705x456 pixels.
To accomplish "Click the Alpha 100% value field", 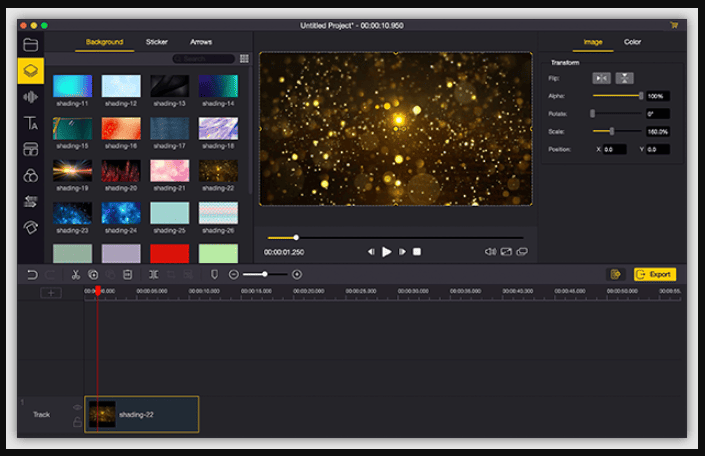I will coord(658,96).
